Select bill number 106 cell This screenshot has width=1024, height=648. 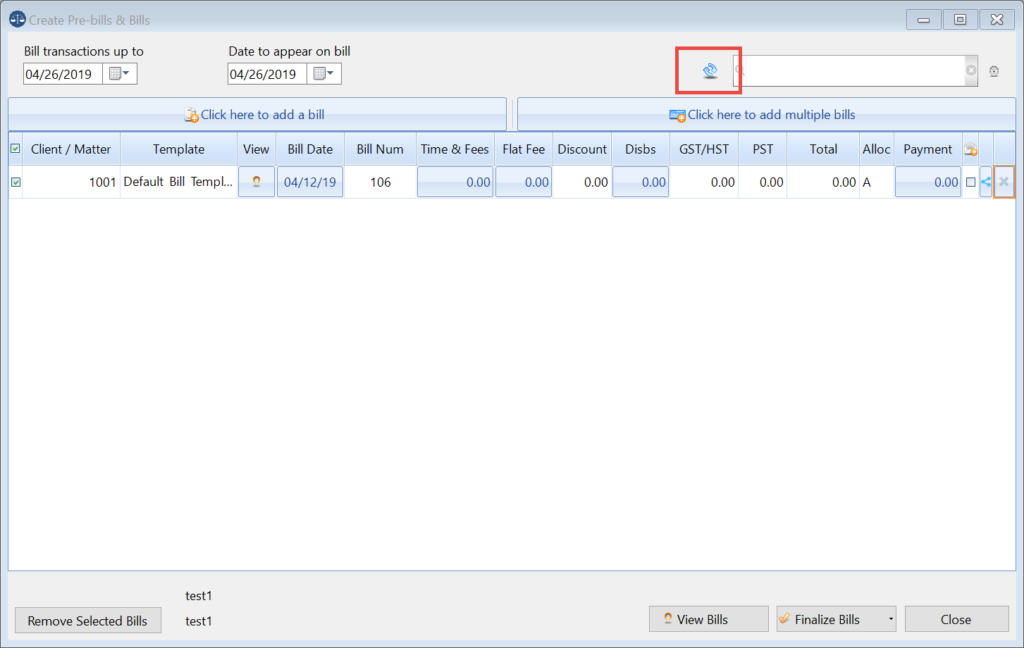(380, 182)
